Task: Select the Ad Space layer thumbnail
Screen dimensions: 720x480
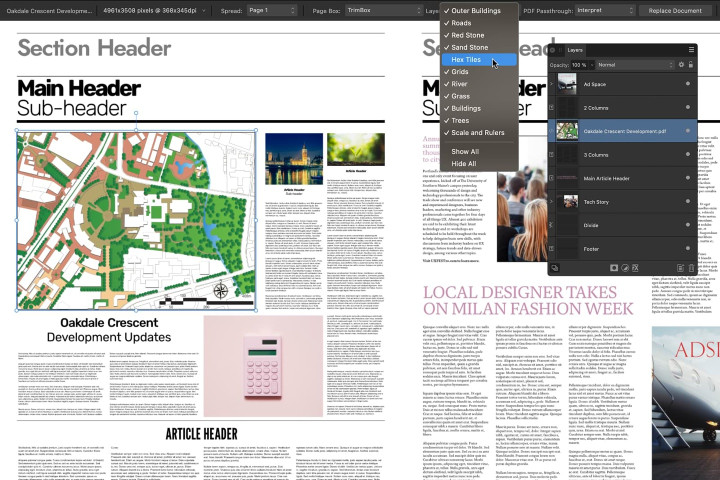Action: pos(567,84)
